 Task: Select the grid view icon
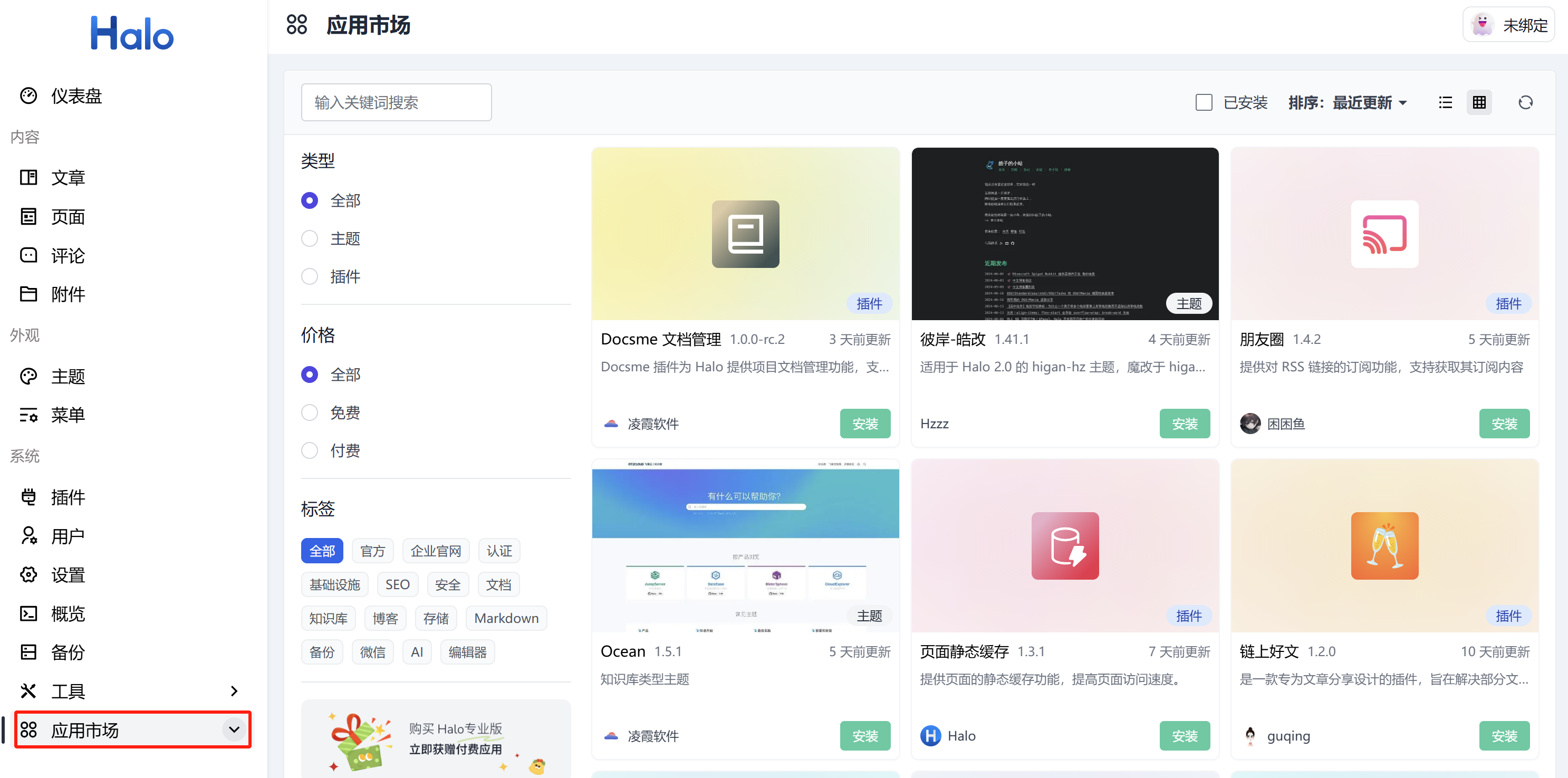1479,102
